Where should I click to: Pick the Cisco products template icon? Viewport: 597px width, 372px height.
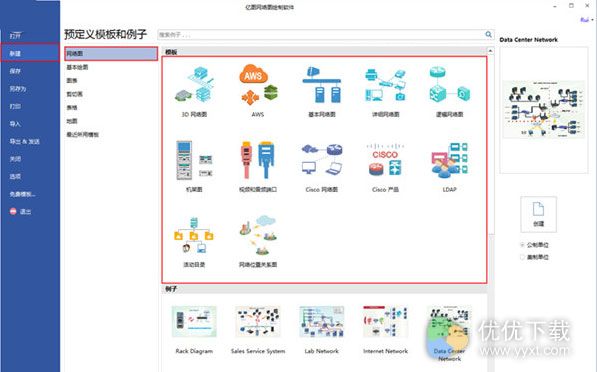tap(385, 160)
